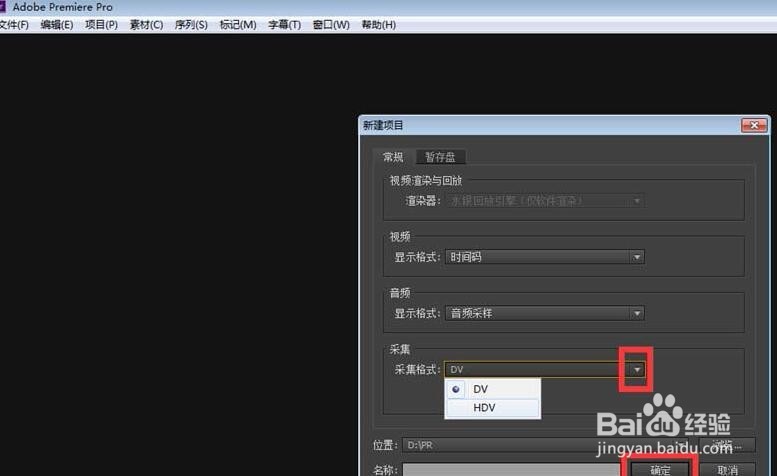777x476 pixels.
Task: Open the 窗口(W) menu
Action: [331, 25]
